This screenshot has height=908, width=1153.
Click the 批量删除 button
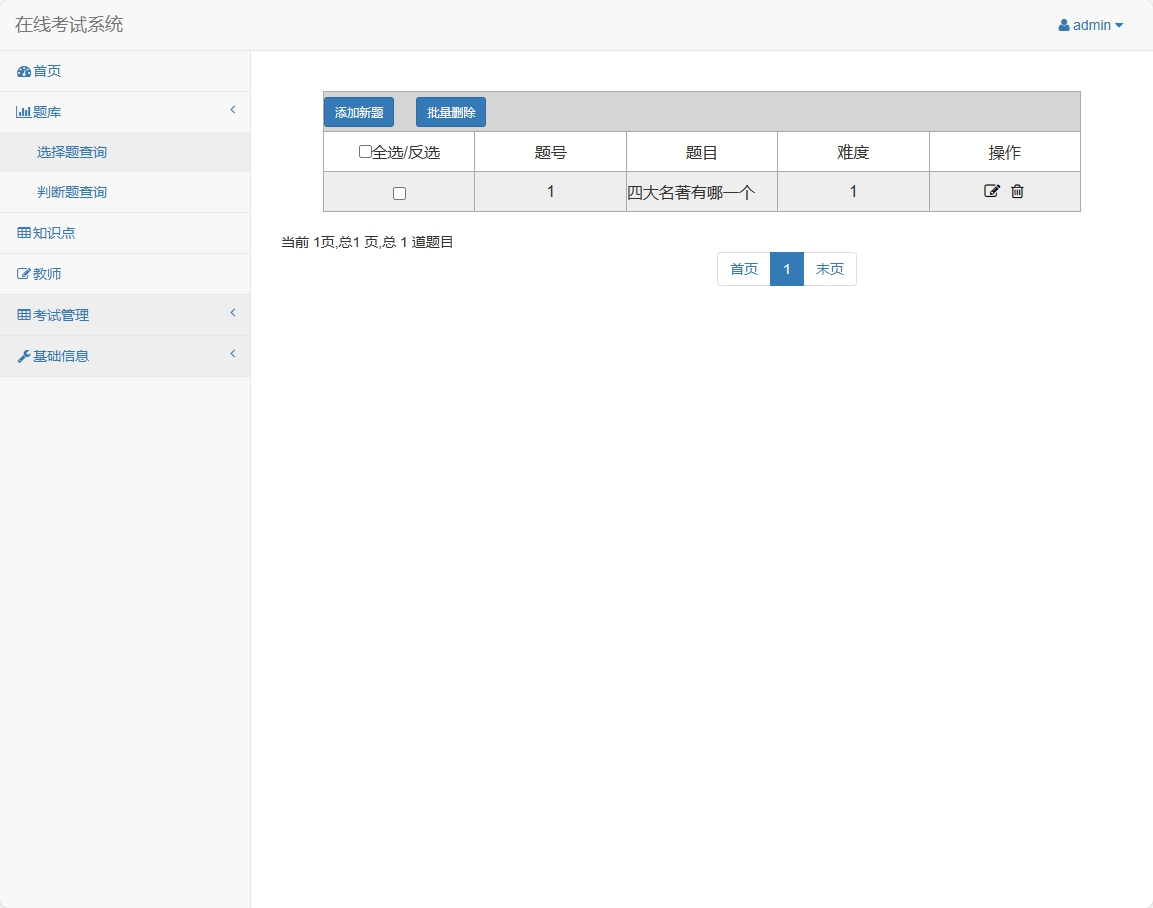[451, 112]
